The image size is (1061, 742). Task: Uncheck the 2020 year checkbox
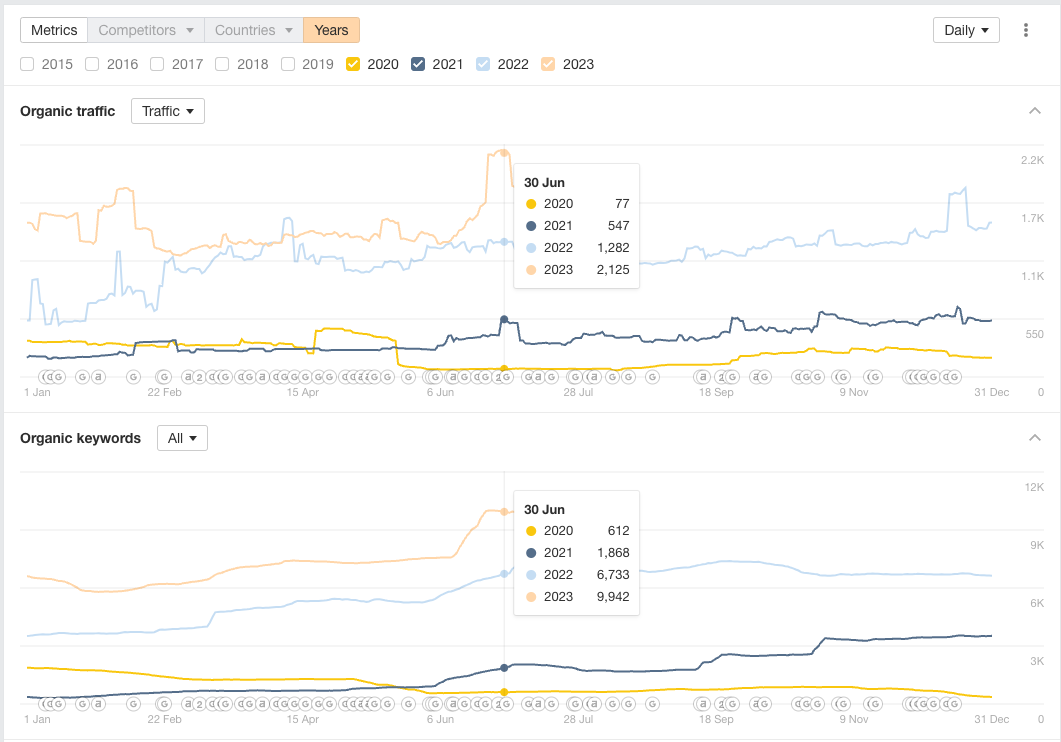[353, 64]
